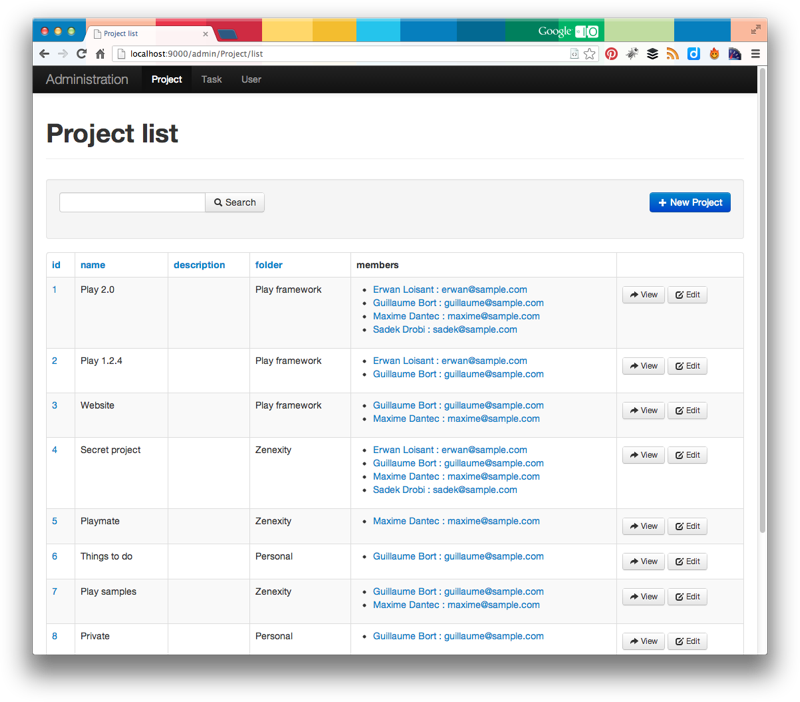Click the Administration brand link
This screenshot has height=702, width=800.
click(x=87, y=79)
